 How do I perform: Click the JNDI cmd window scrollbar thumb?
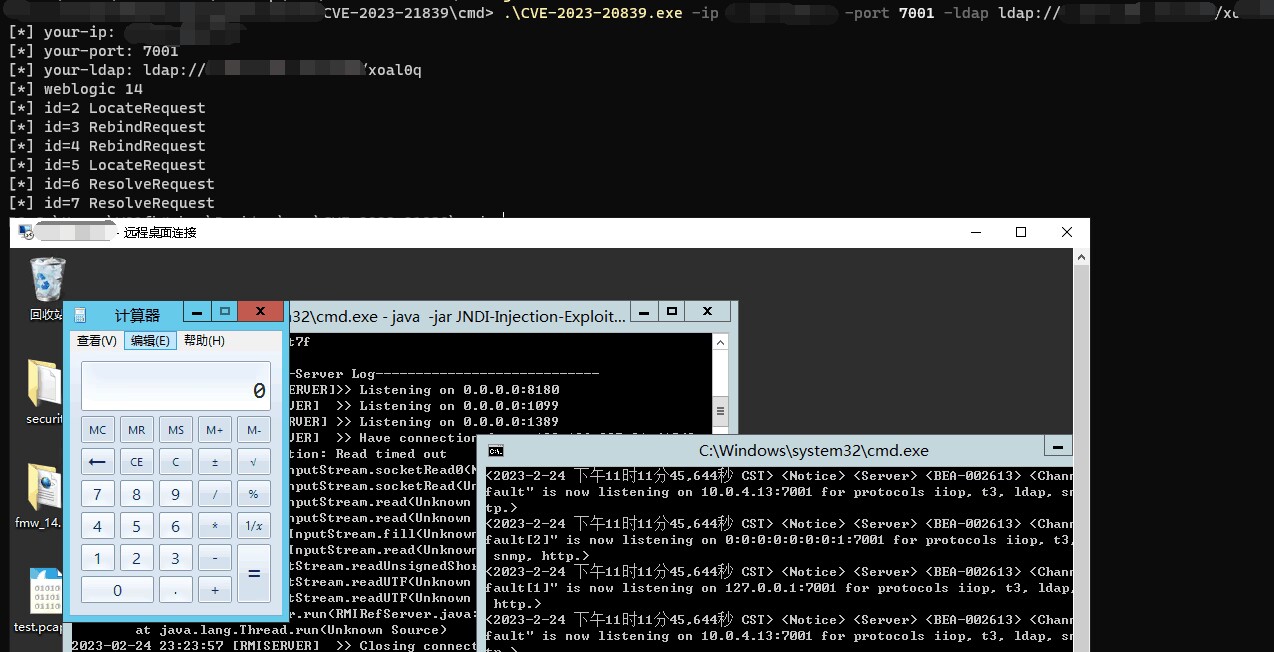721,409
